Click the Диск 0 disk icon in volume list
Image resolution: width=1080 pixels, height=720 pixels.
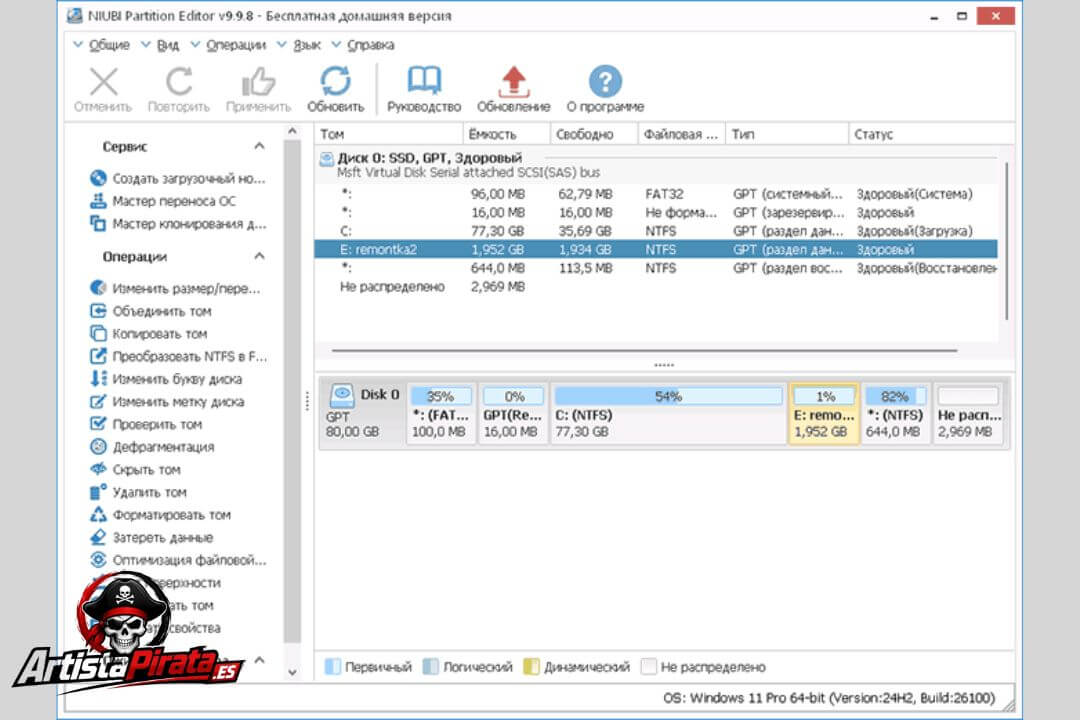326,160
